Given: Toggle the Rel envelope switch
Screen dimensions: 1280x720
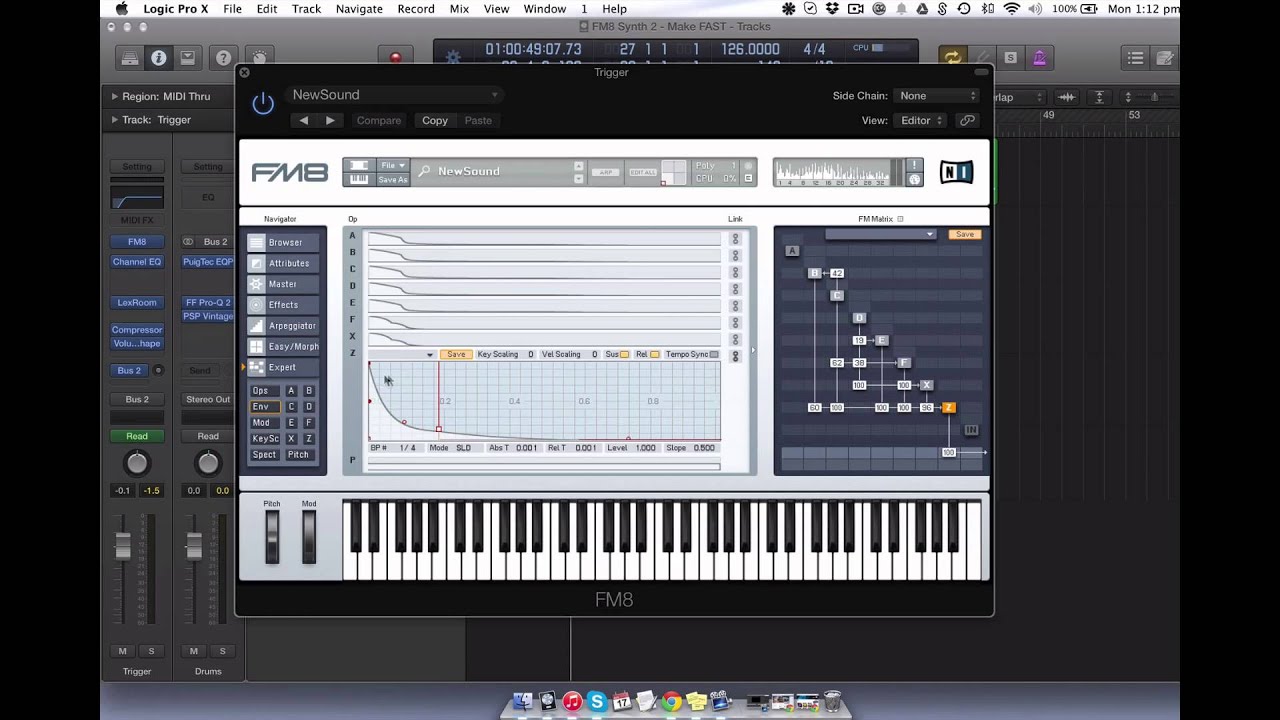Looking at the screenshot, I should click(x=654, y=354).
